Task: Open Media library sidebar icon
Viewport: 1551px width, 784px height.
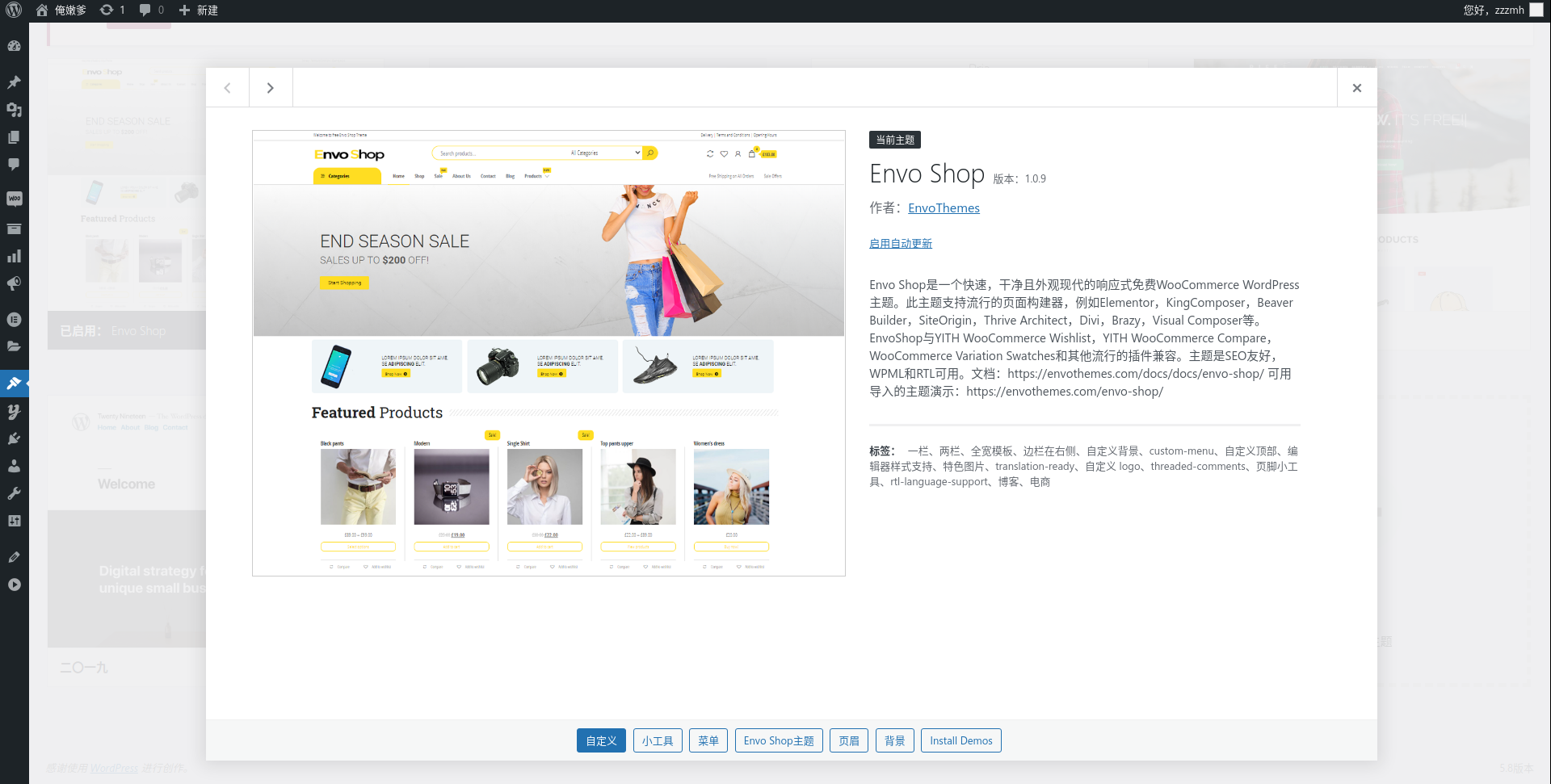Action: [14, 109]
